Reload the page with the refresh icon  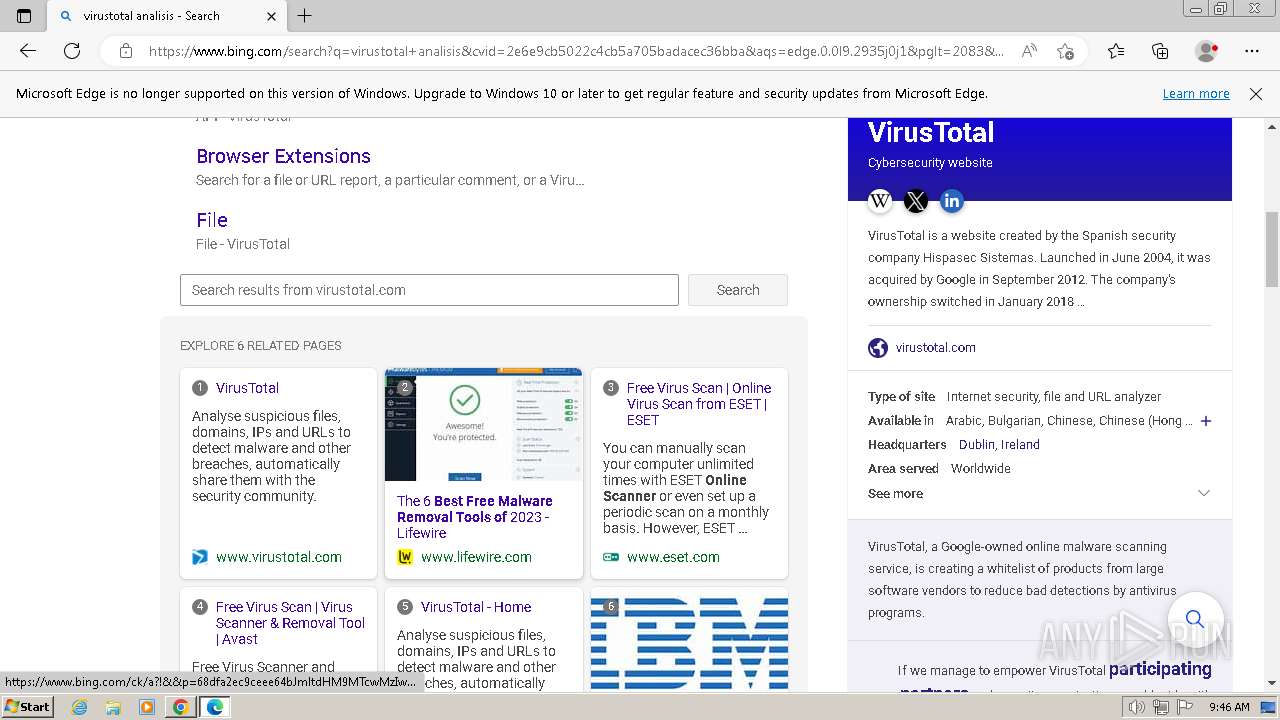(x=72, y=51)
